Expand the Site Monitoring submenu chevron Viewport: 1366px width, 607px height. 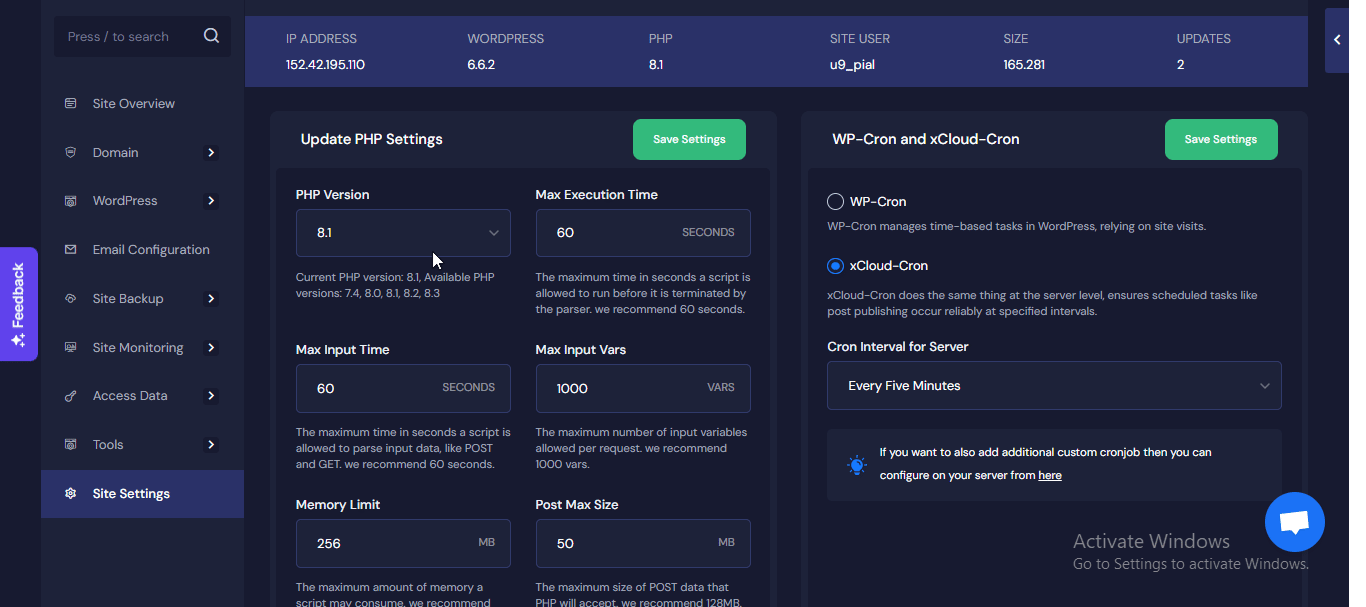click(x=211, y=347)
